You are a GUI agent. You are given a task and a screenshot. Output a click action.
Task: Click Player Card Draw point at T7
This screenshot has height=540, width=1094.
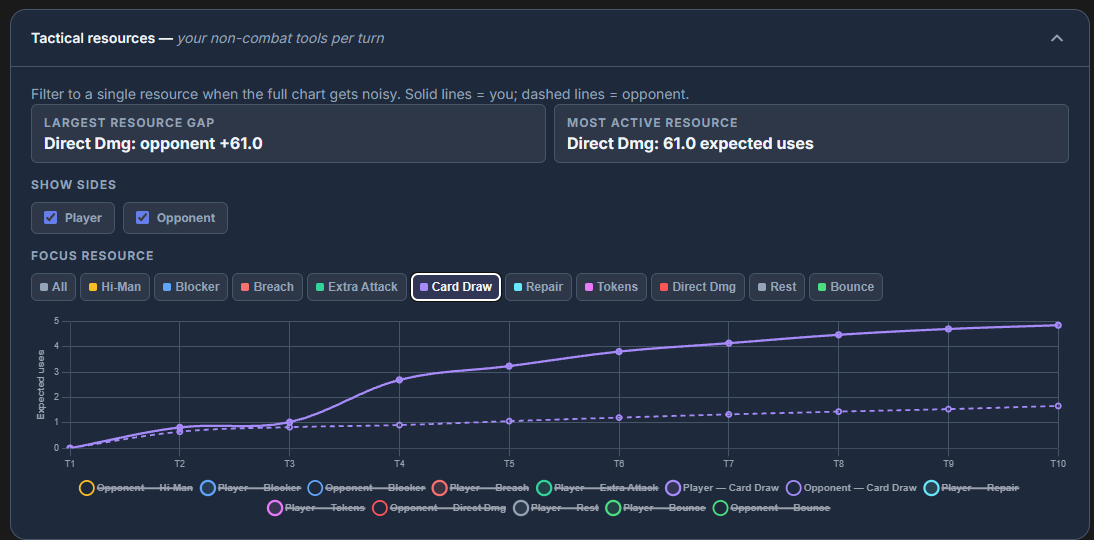(728, 343)
